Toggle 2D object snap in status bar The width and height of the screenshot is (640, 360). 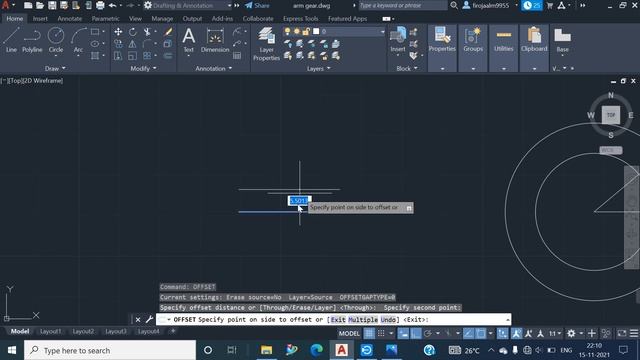pyautogui.click(x=481, y=333)
